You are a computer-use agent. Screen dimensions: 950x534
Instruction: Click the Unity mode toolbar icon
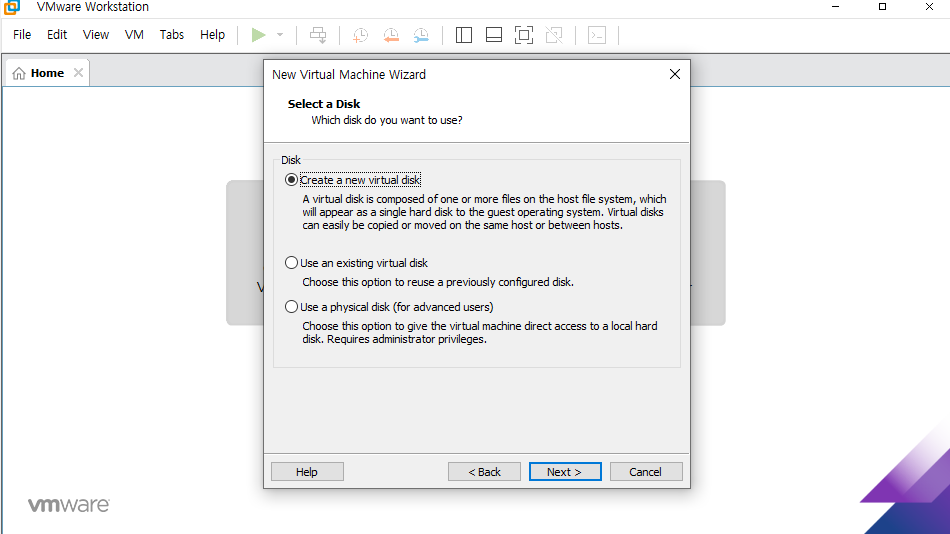coord(554,35)
